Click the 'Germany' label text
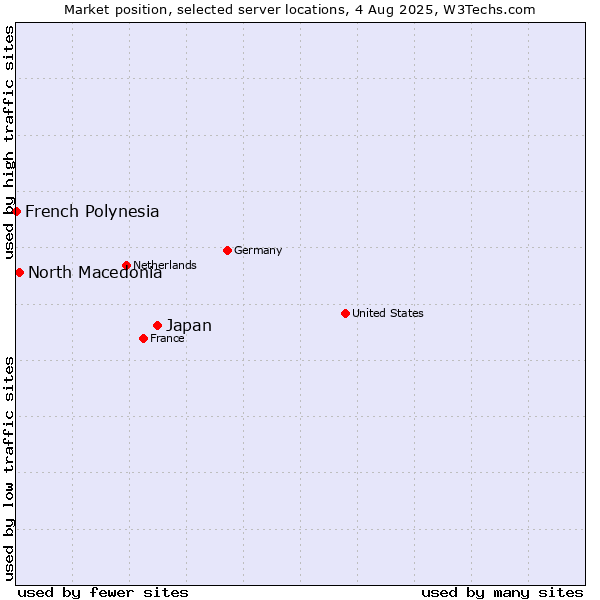Viewport: 600px width, 600px height. point(258,251)
